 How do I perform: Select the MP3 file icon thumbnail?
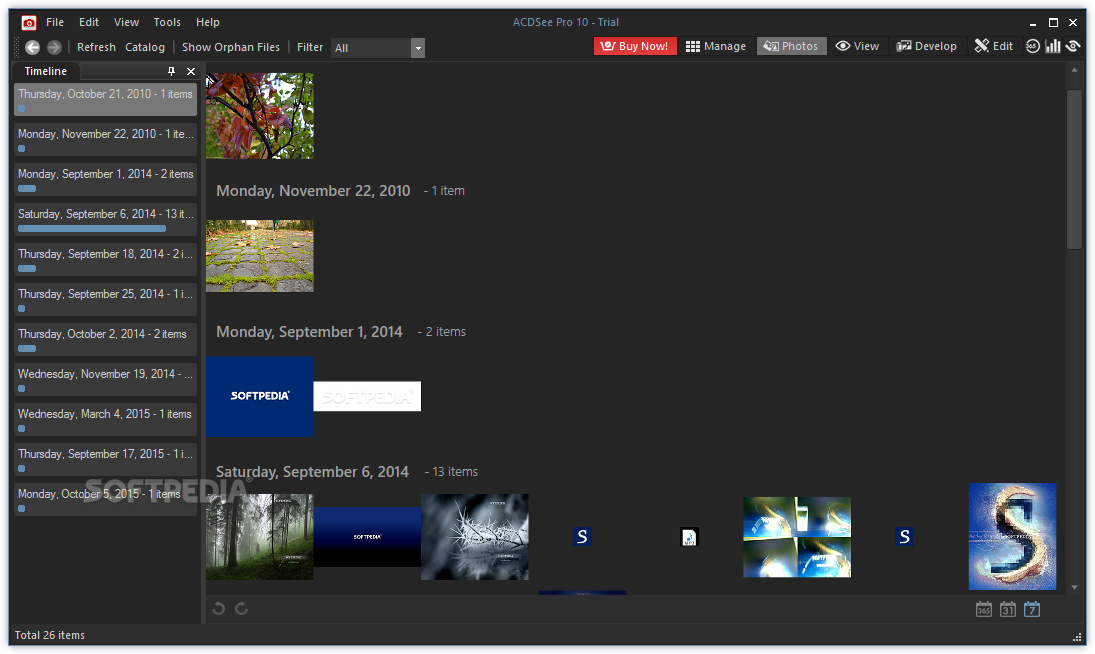pyautogui.click(x=689, y=537)
